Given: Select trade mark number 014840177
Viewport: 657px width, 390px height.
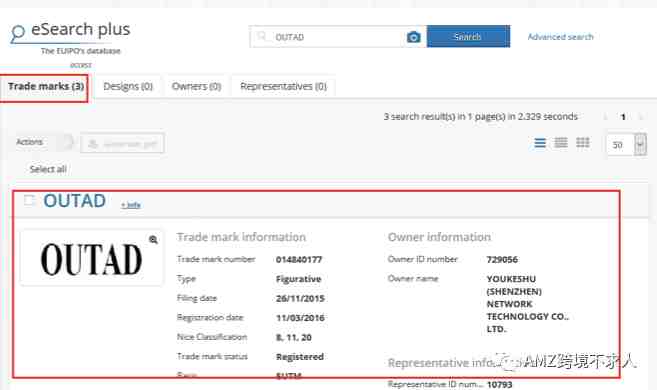Looking at the screenshot, I should tap(299, 260).
